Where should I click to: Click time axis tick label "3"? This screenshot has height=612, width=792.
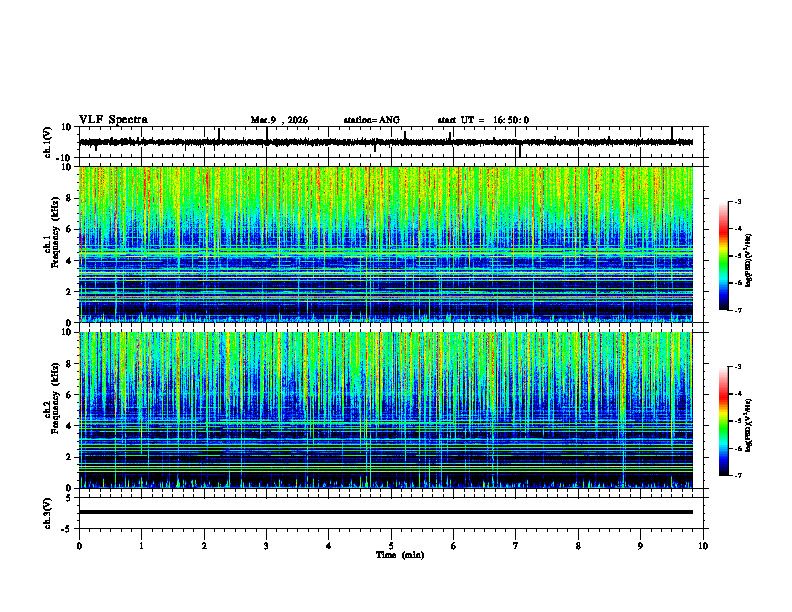[267, 546]
